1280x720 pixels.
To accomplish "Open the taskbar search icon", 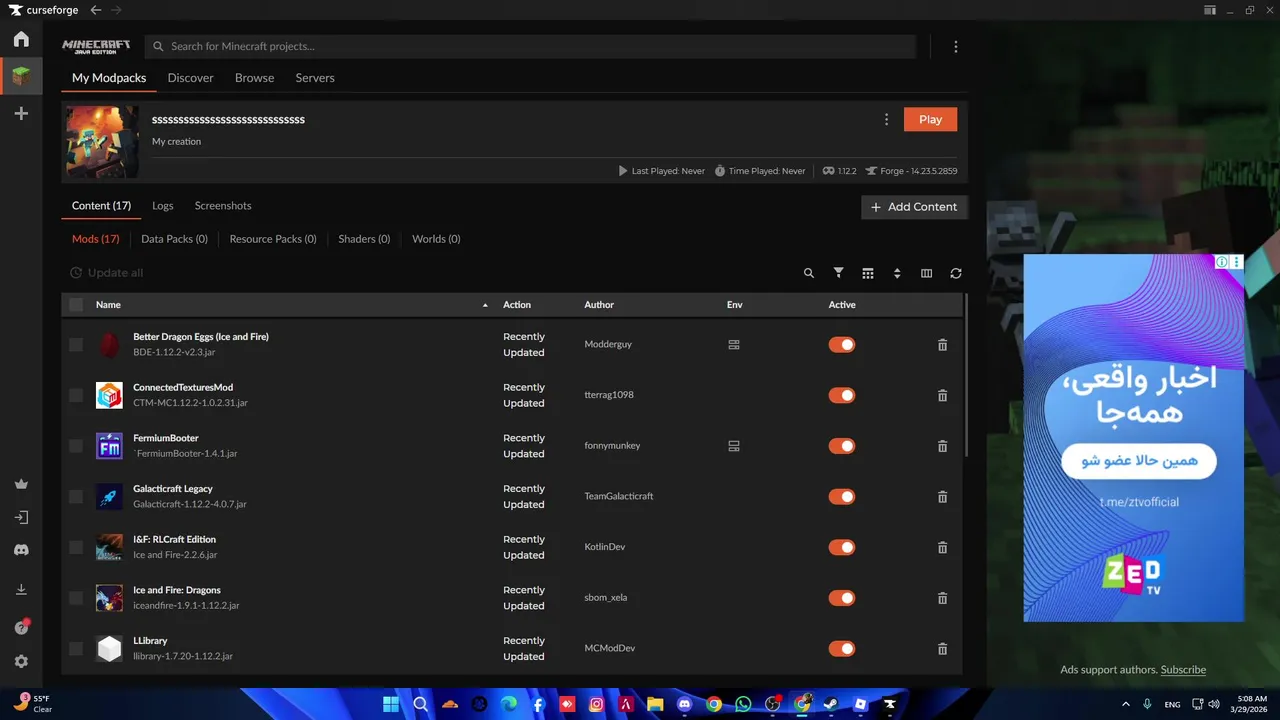I will pyautogui.click(x=421, y=704).
